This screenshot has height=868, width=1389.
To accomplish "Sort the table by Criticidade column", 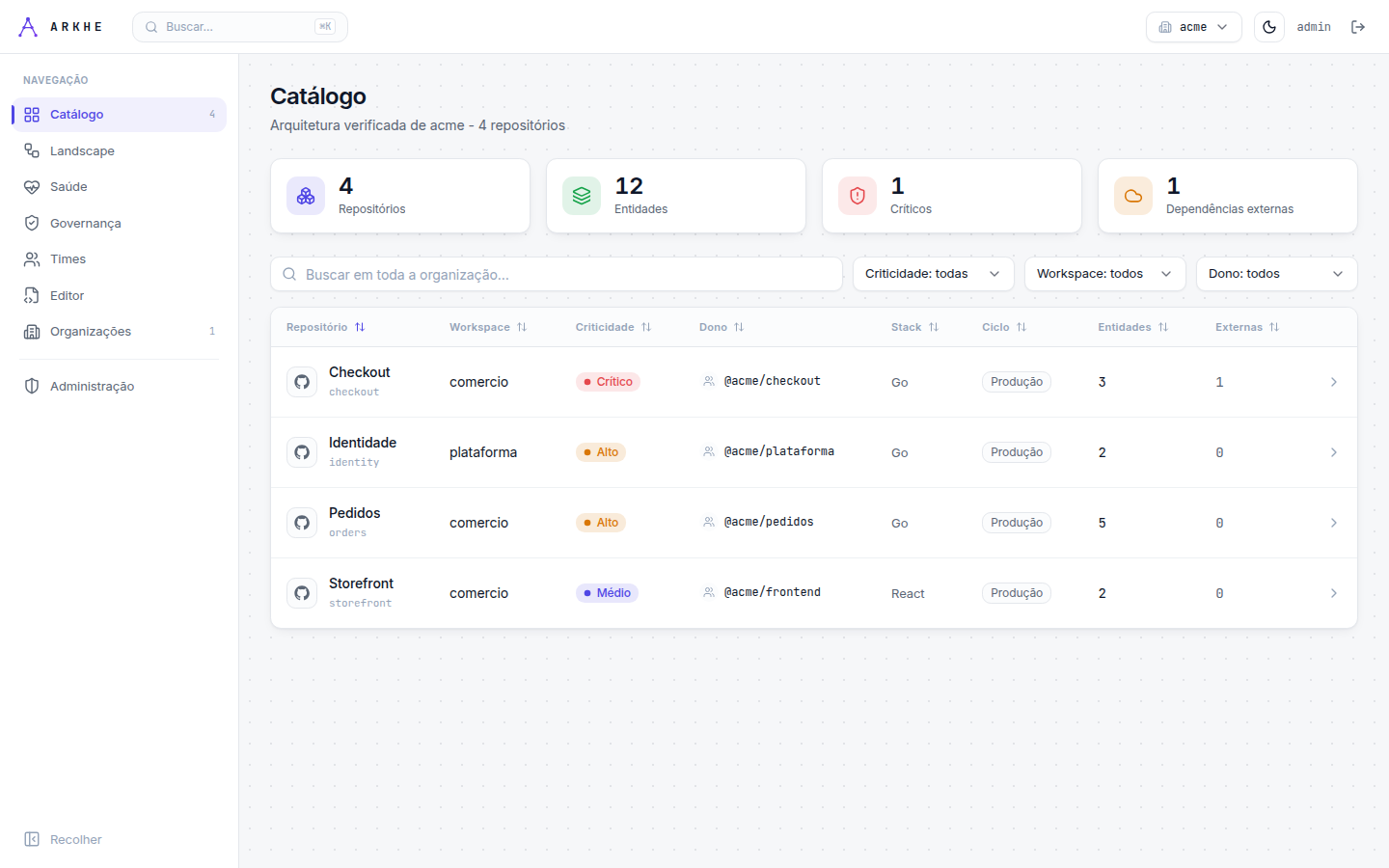I will coord(613,327).
